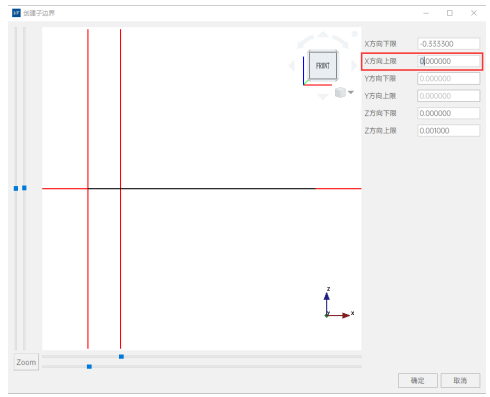Viewport: 490px width, 397px height.
Task: Rotate view down with triangle below view cube
Action: click(x=323, y=96)
